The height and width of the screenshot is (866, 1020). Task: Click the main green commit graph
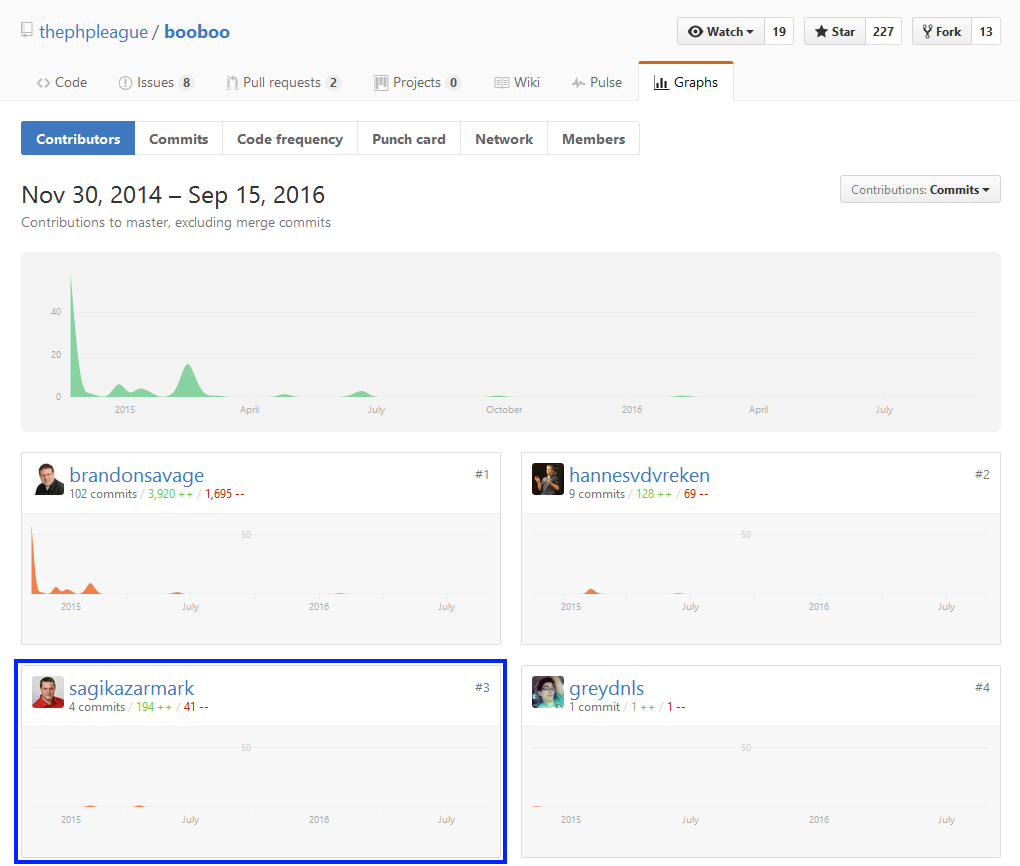pyautogui.click(x=511, y=342)
